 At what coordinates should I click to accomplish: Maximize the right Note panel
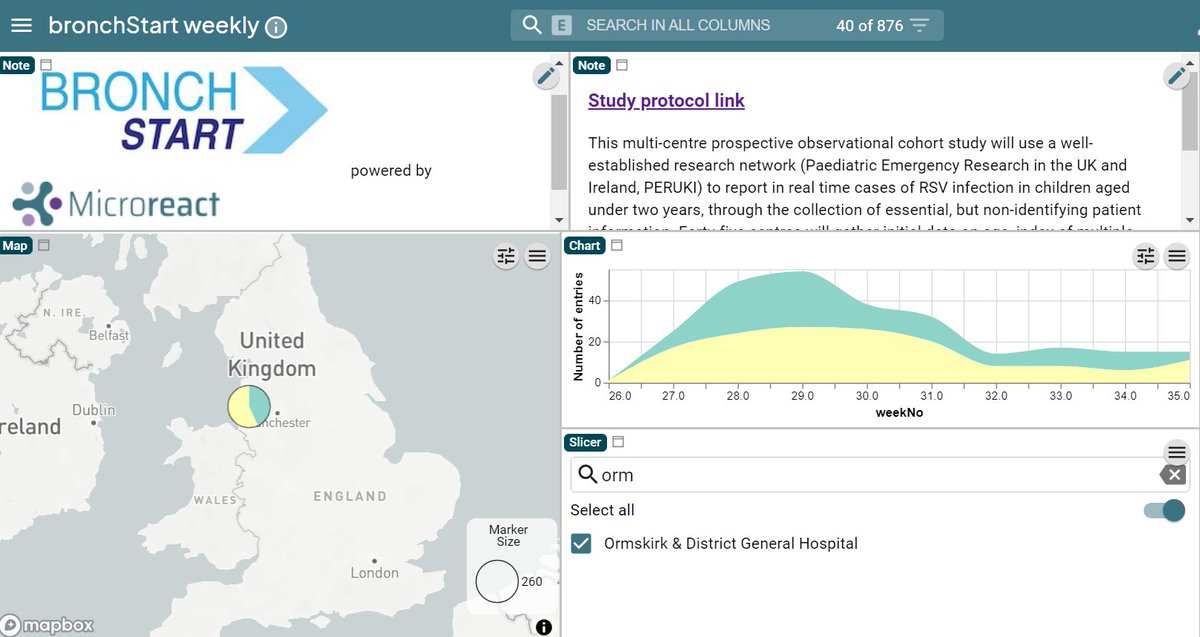[x=621, y=65]
